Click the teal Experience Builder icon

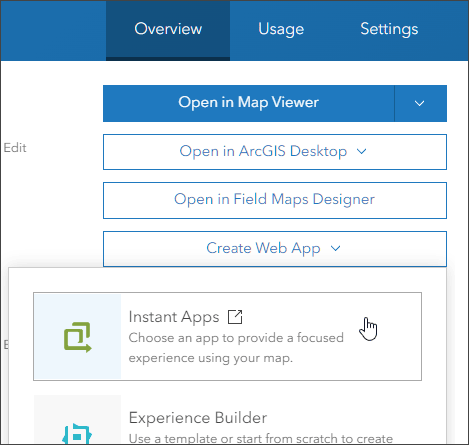pos(77,434)
